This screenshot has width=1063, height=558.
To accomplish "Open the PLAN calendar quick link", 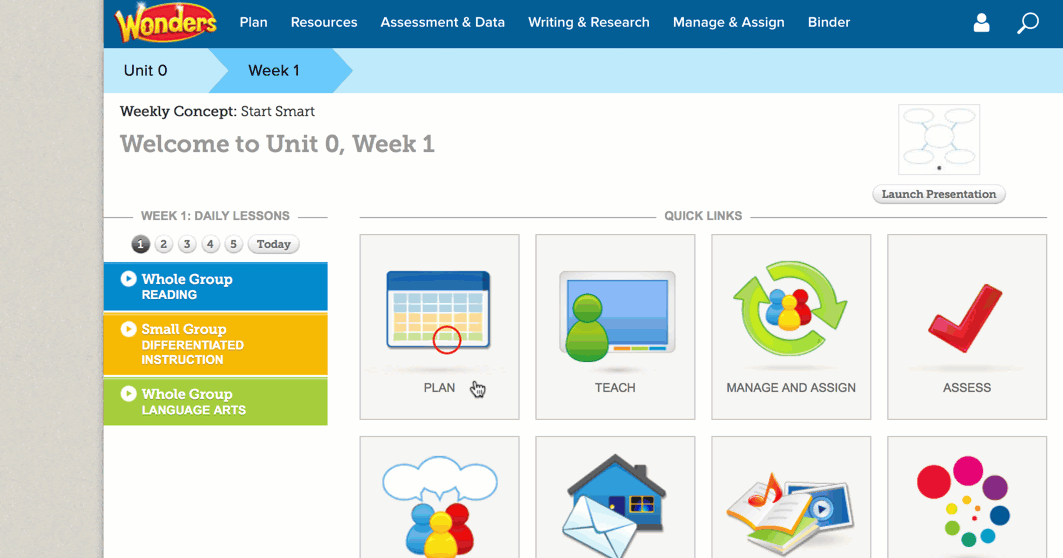I will point(439,327).
